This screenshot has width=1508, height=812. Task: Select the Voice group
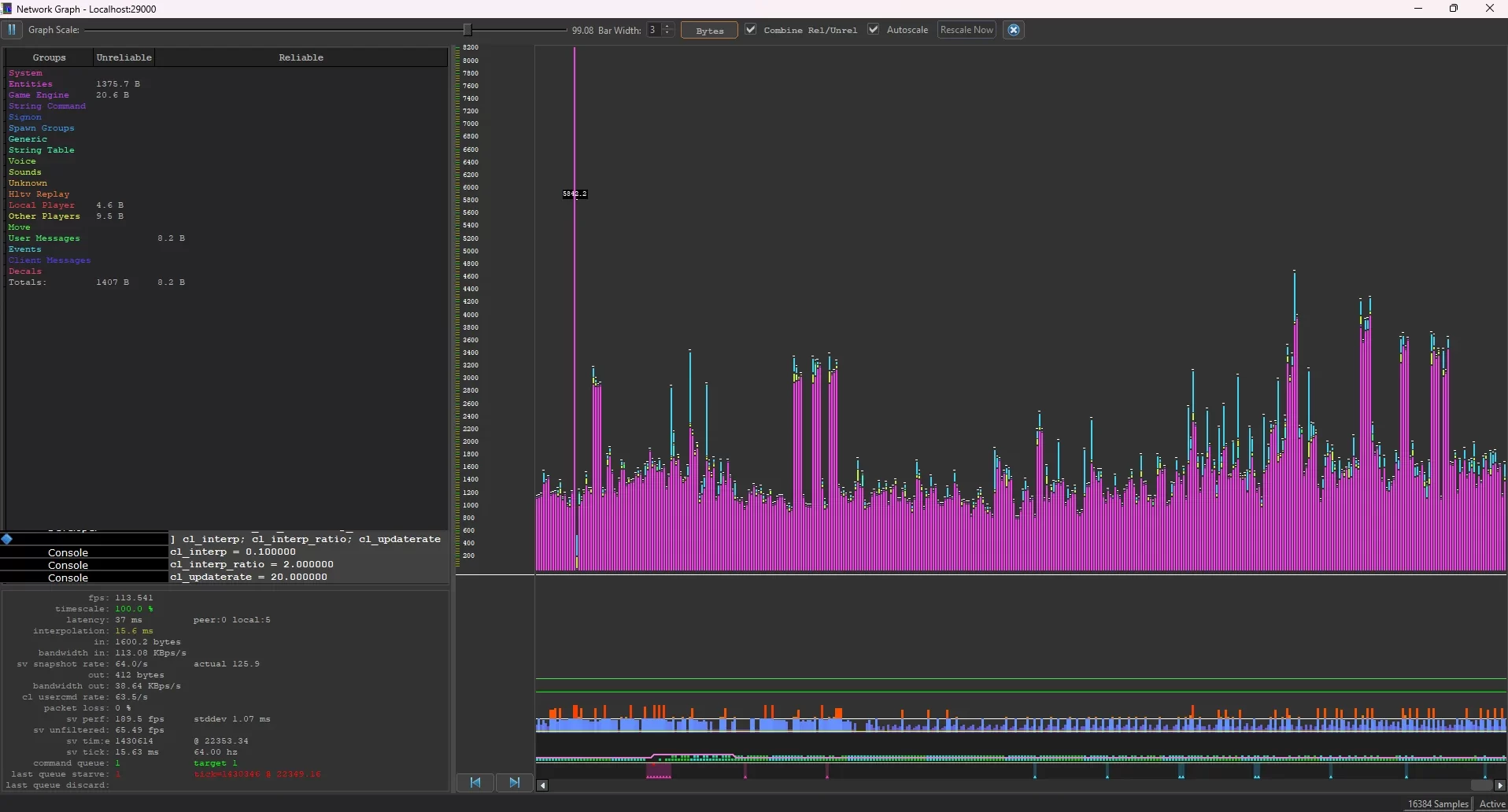(22, 161)
